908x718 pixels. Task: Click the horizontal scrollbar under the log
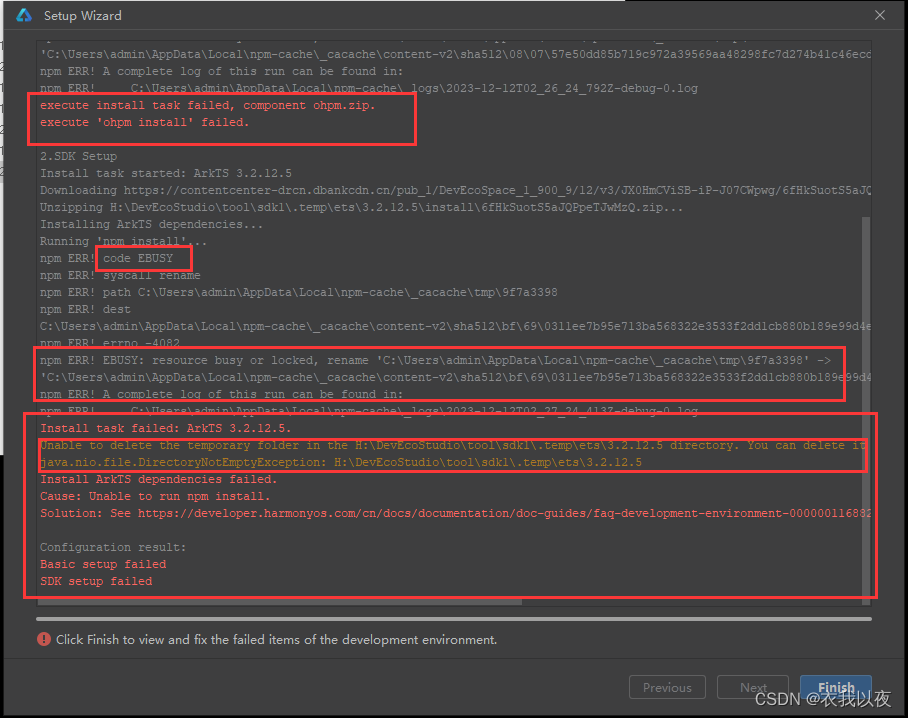280,602
